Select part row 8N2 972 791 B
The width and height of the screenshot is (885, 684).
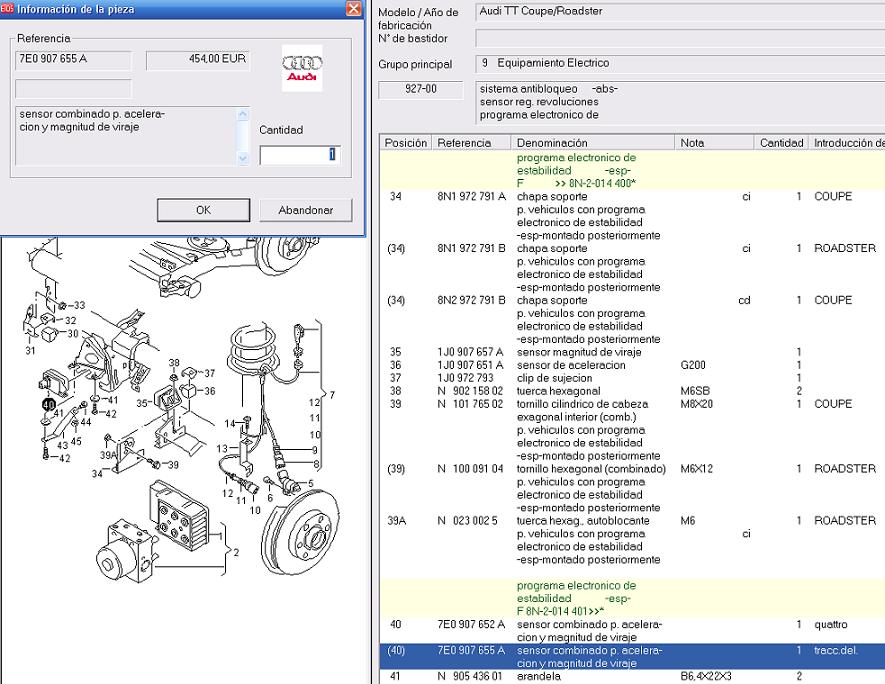(x=632, y=320)
